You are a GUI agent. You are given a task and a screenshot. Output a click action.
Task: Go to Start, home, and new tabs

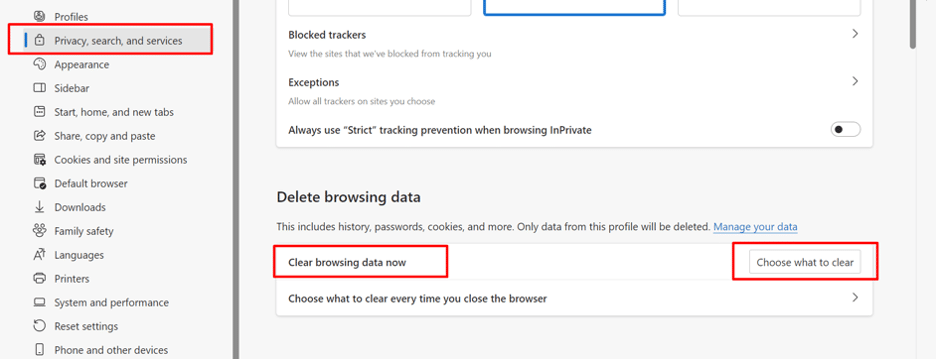(114, 112)
